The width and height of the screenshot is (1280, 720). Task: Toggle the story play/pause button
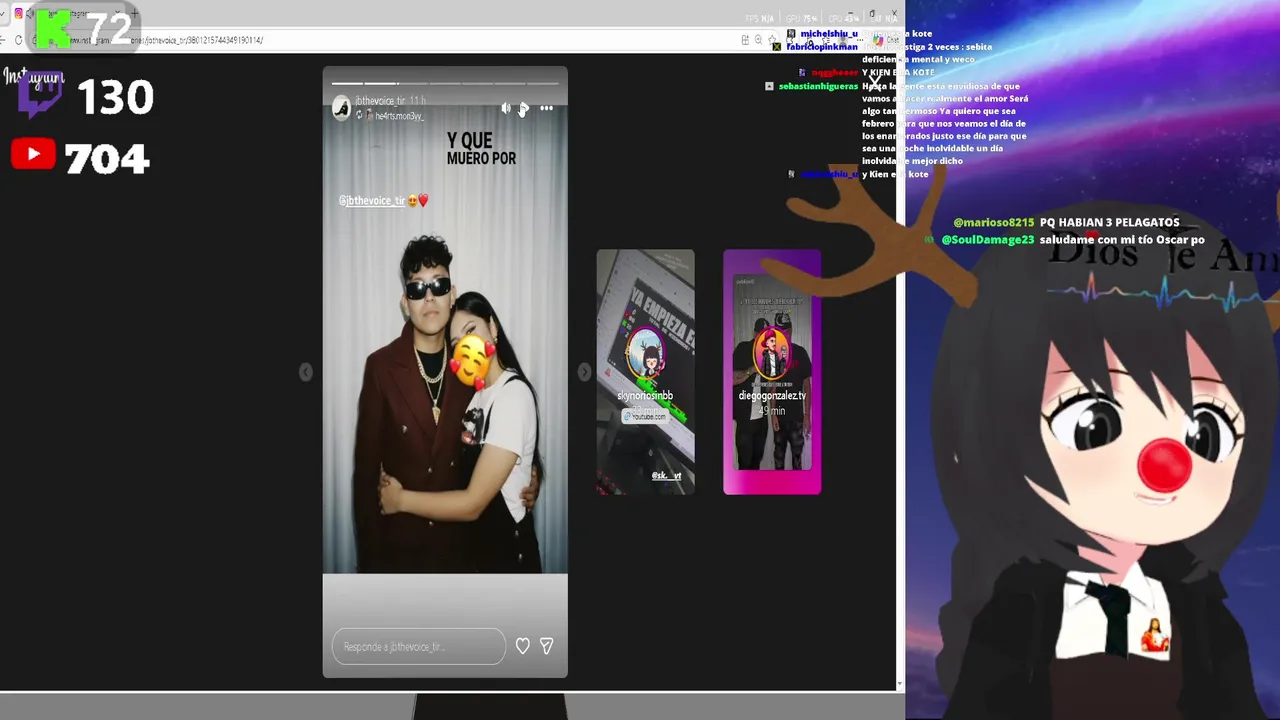pyautogui.click(x=524, y=108)
